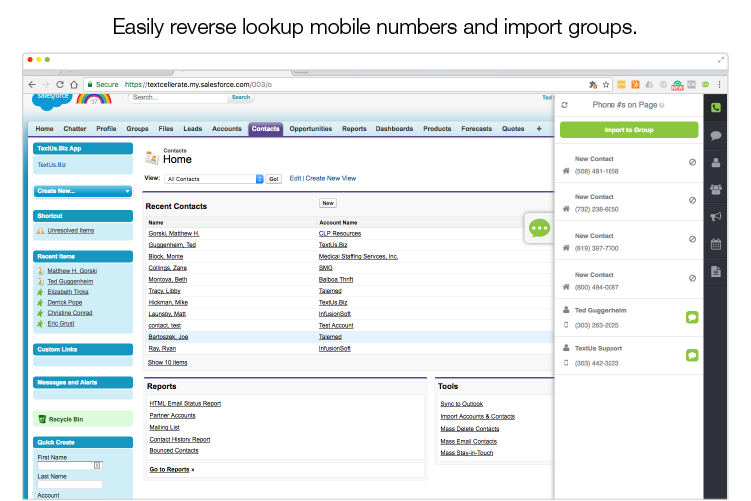Click Unresolved Items shortcut
Image resolution: width=751 pixels, height=501 pixels.
pyautogui.click(x=70, y=230)
